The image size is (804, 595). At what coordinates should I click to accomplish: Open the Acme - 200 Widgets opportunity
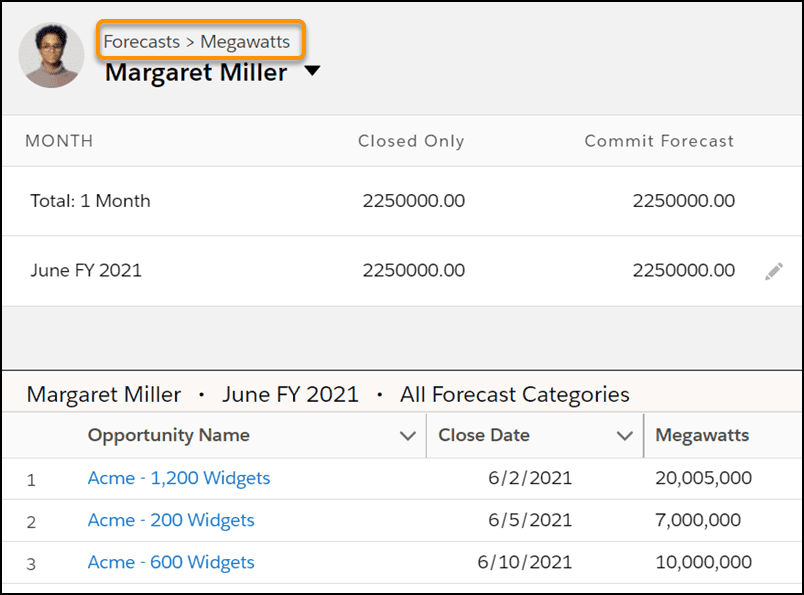coord(171,520)
